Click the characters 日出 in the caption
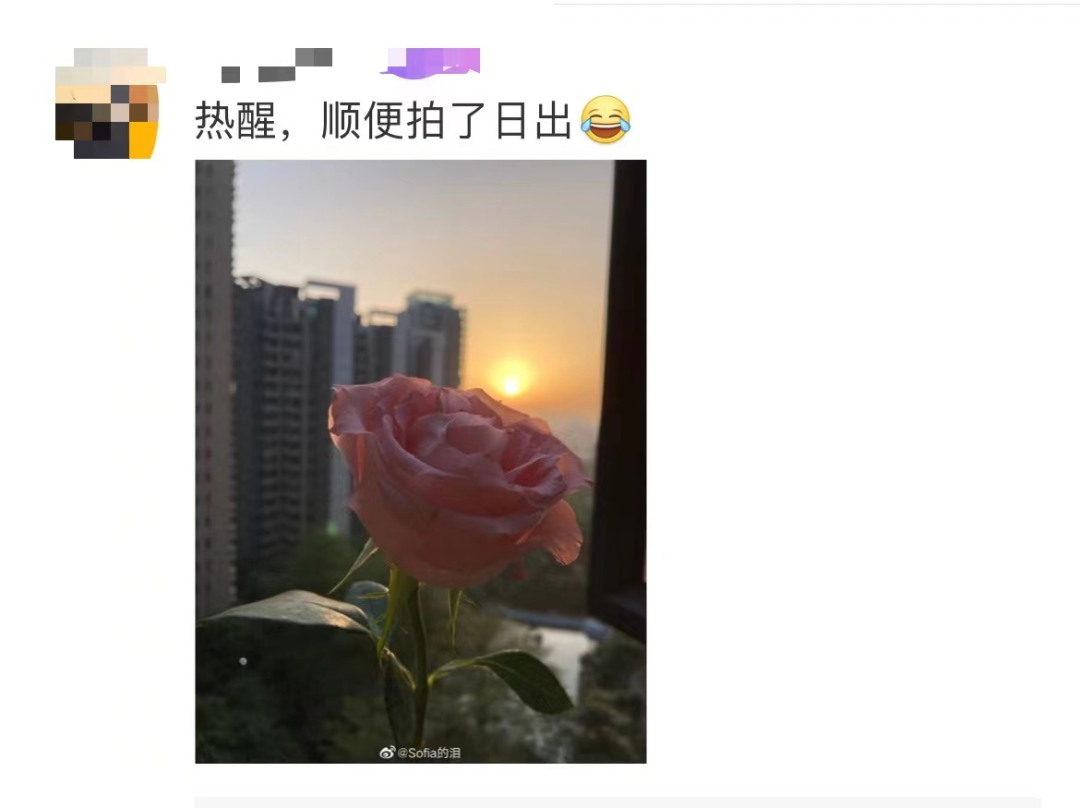This screenshot has width=1080, height=808. coord(534,121)
